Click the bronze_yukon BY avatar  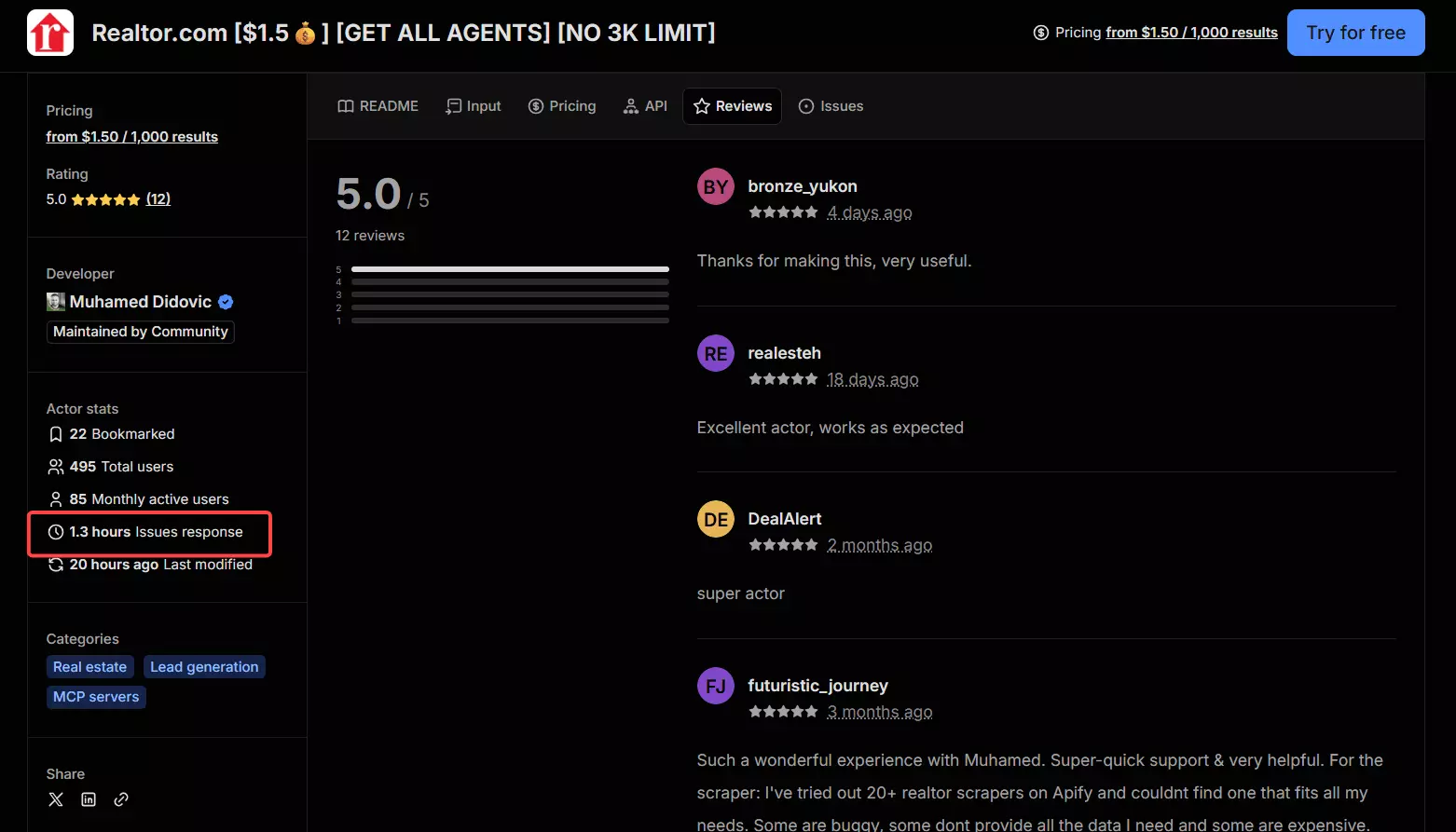[x=716, y=187]
